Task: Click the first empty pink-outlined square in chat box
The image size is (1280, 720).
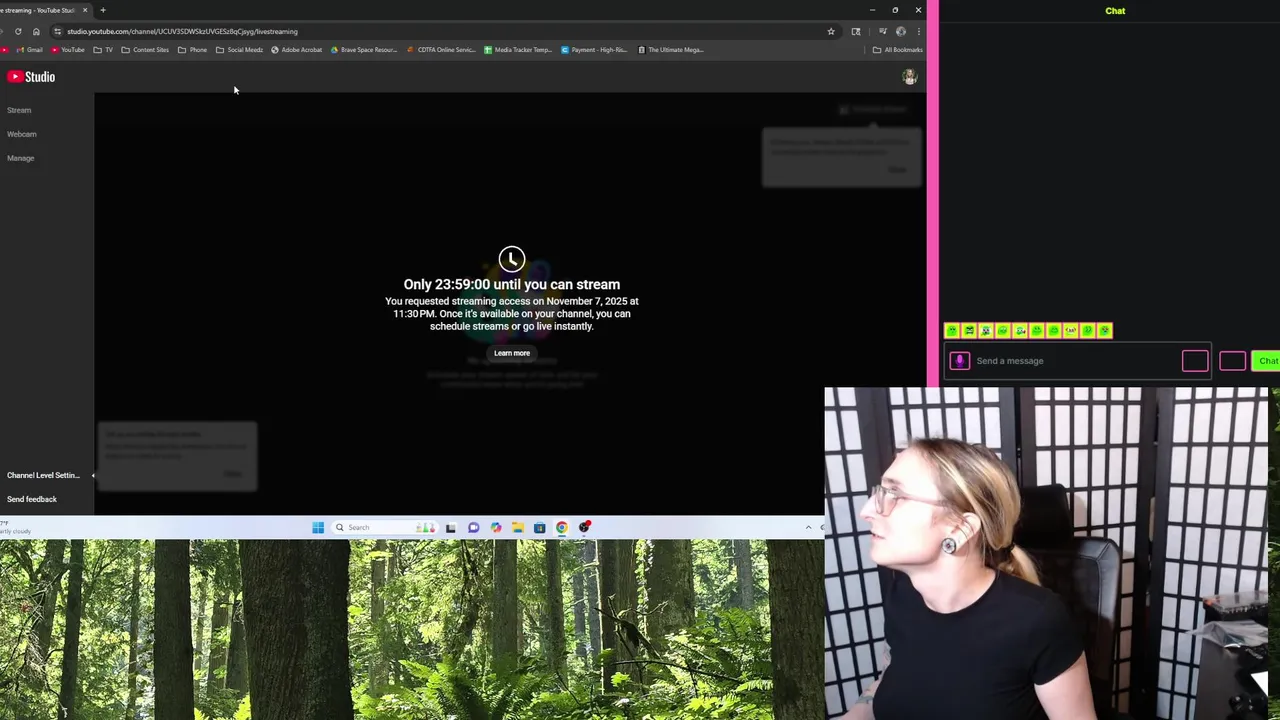Action: pos(1195,361)
